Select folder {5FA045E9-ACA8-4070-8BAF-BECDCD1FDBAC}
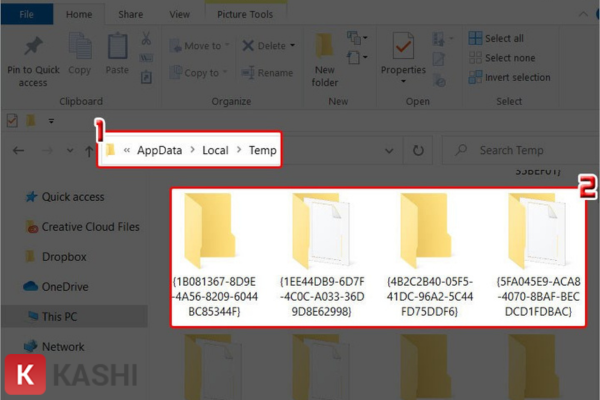This screenshot has width=600, height=400. (x=538, y=256)
